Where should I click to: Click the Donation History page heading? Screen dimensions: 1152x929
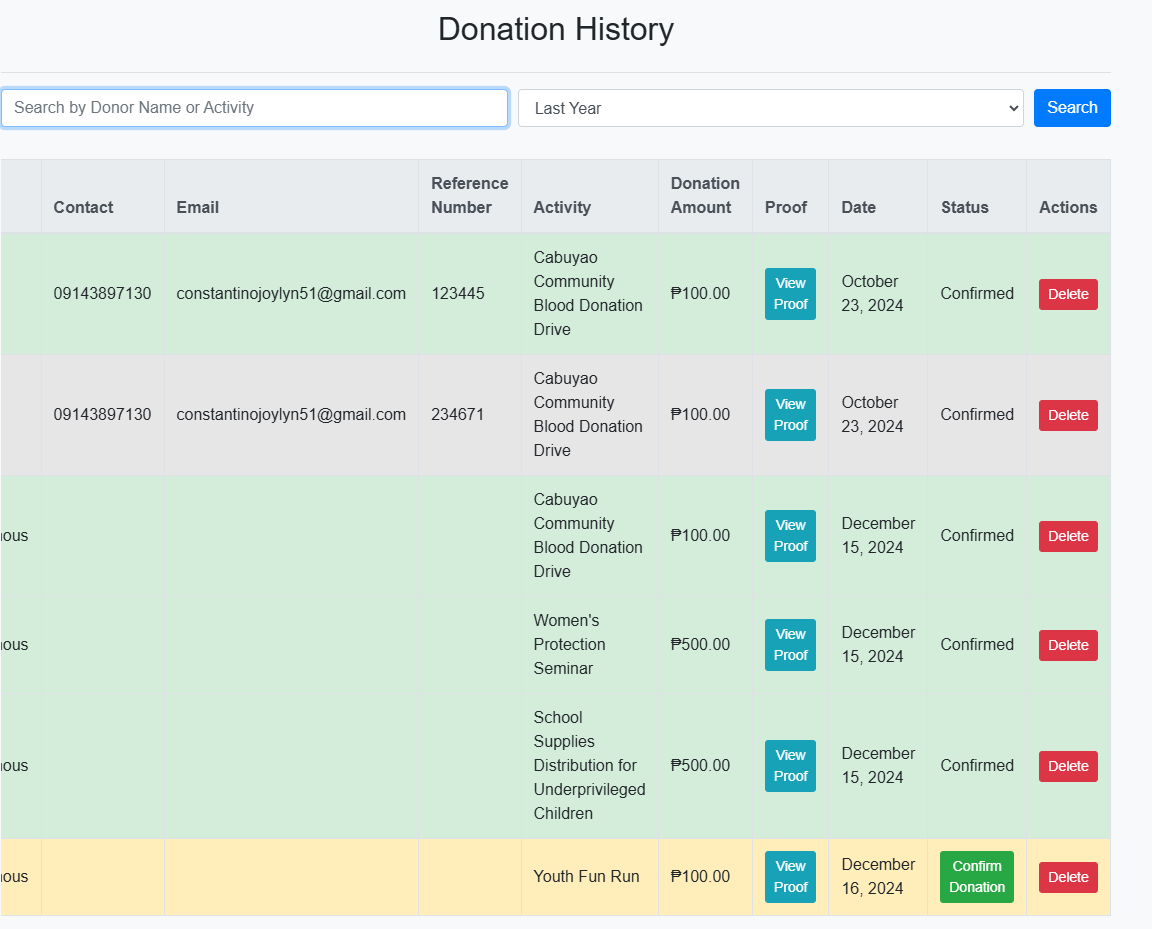tap(555, 29)
